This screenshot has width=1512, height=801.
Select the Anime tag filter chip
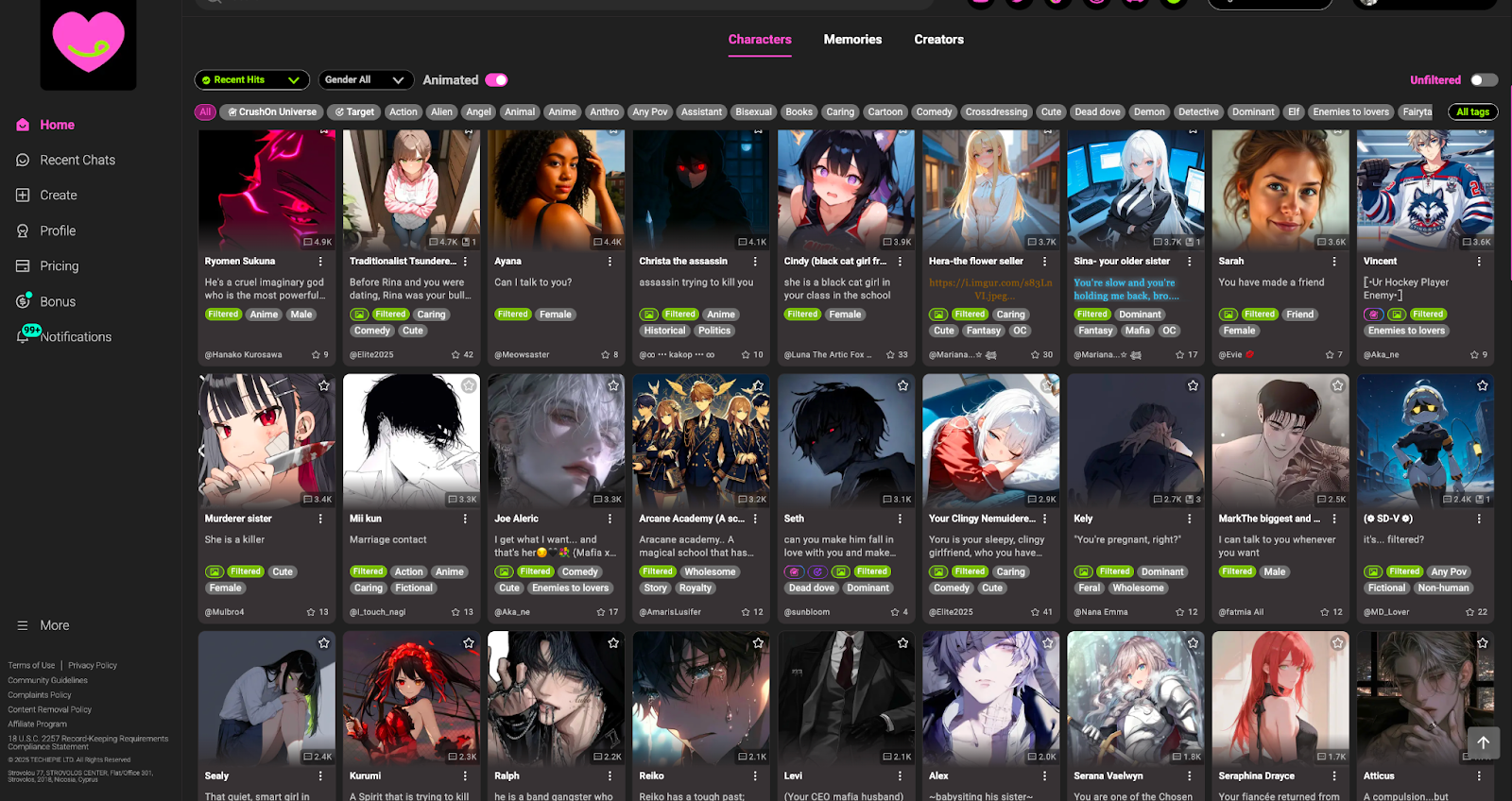561,111
